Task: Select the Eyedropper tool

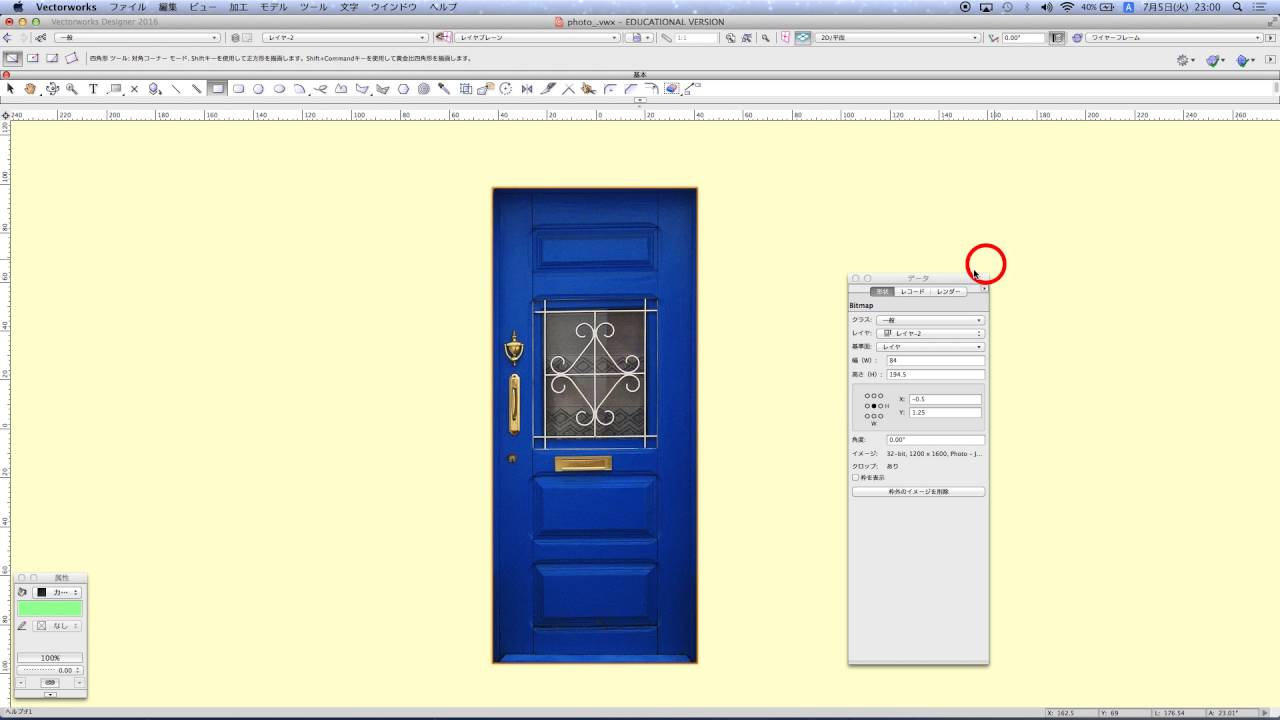Action: (x=444, y=89)
